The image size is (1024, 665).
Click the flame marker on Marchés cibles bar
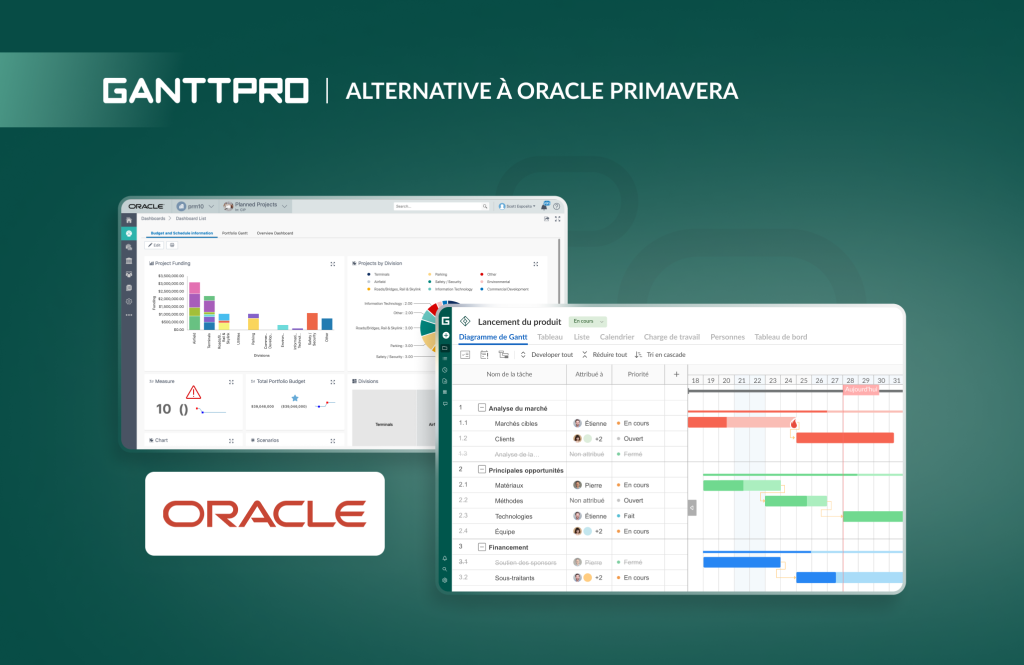coord(794,423)
